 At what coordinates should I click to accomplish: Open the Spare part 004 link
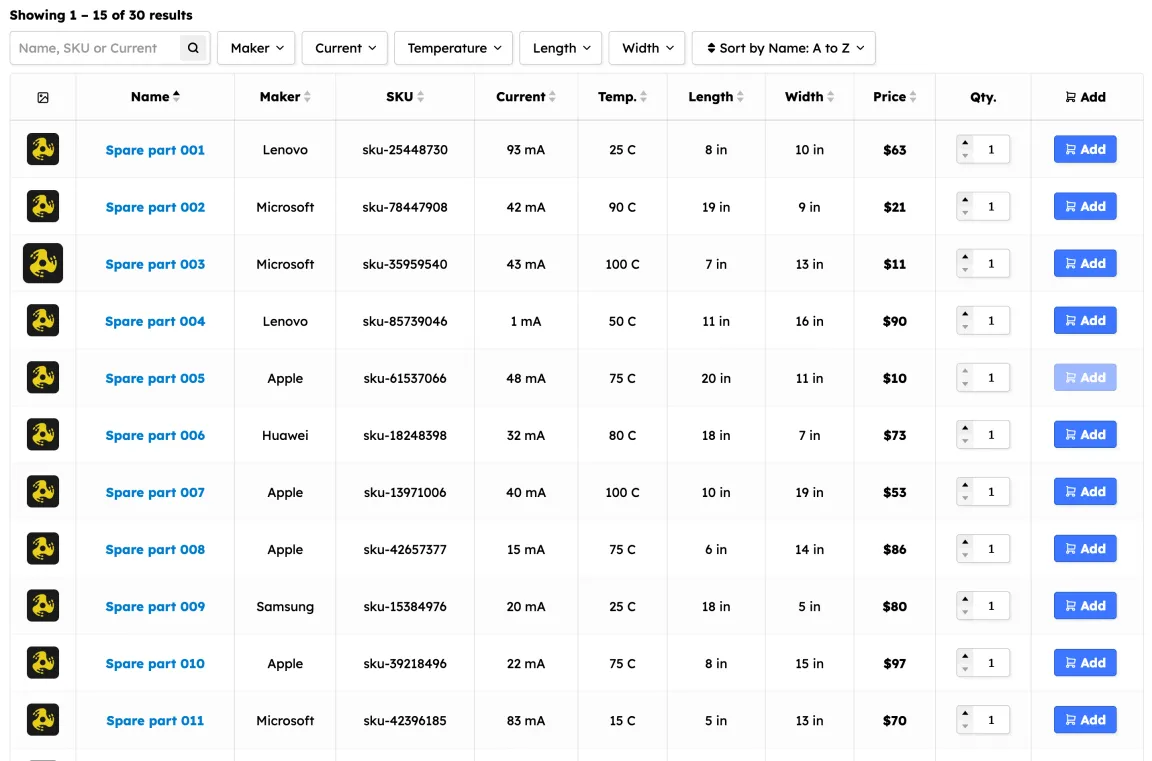pos(155,321)
